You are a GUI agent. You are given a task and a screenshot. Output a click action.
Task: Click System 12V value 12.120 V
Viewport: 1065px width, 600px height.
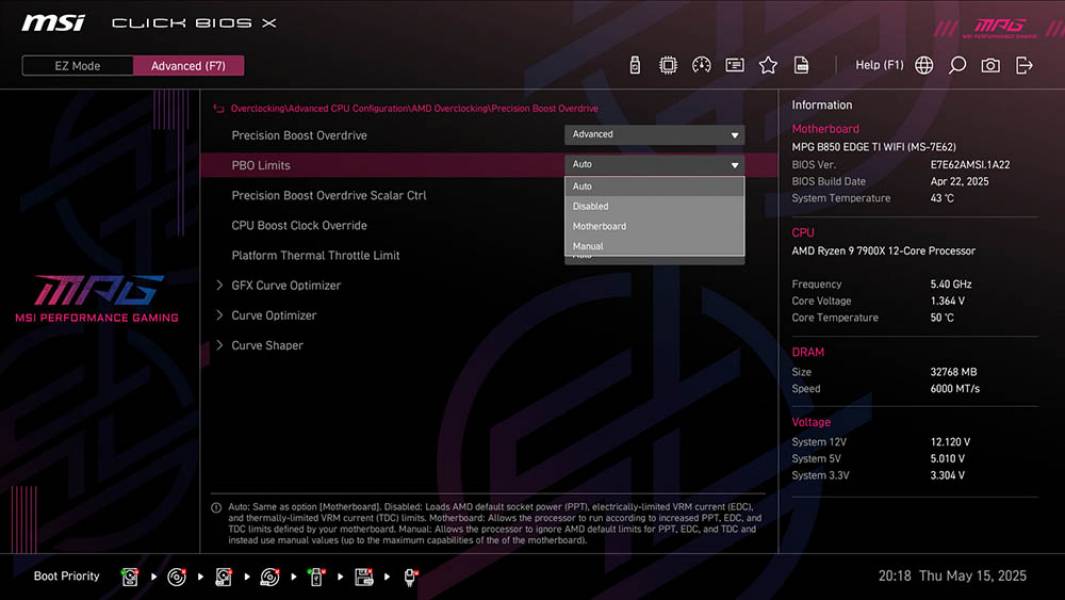pyautogui.click(x=950, y=442)
